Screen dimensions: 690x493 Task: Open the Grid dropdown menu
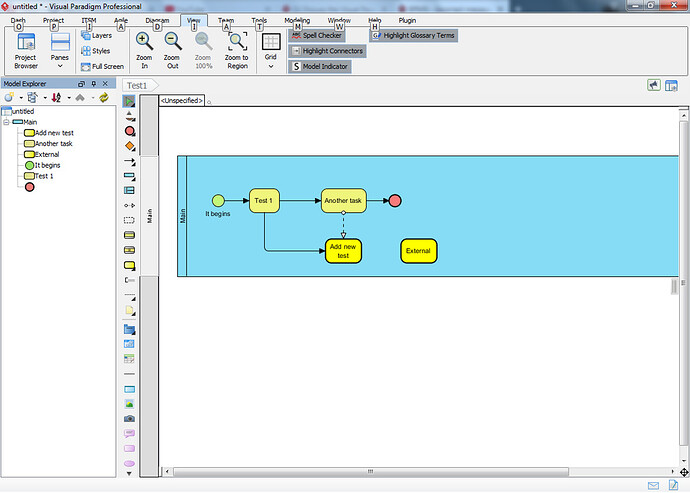270,50
